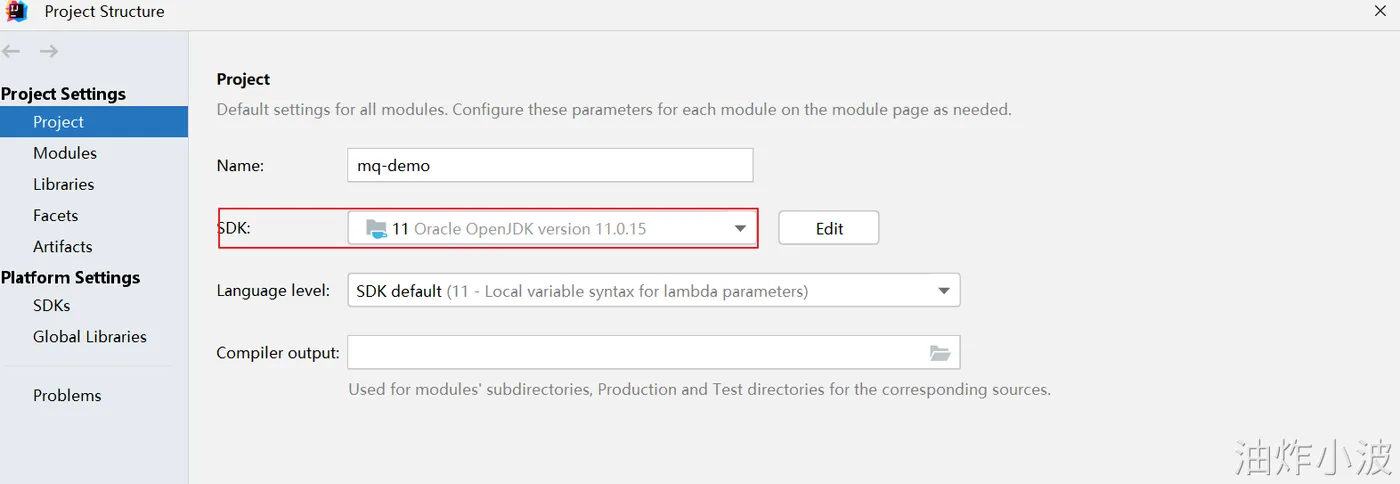Open the Language level dropdown arrow
Viewport: 1400px width, 484px height.
(x=943, y=291)
